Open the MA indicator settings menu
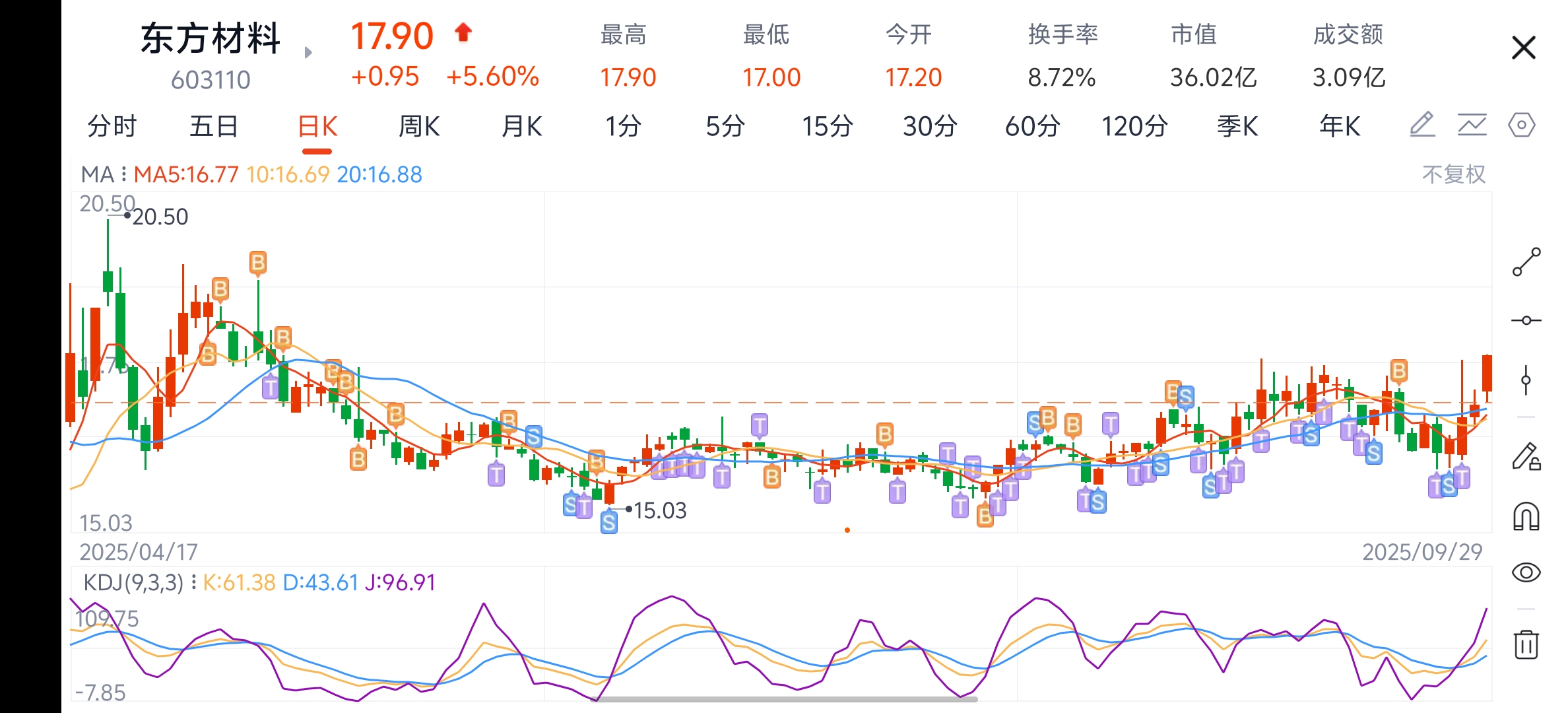This screenshot has height=713, width=1568. point(123,174)
